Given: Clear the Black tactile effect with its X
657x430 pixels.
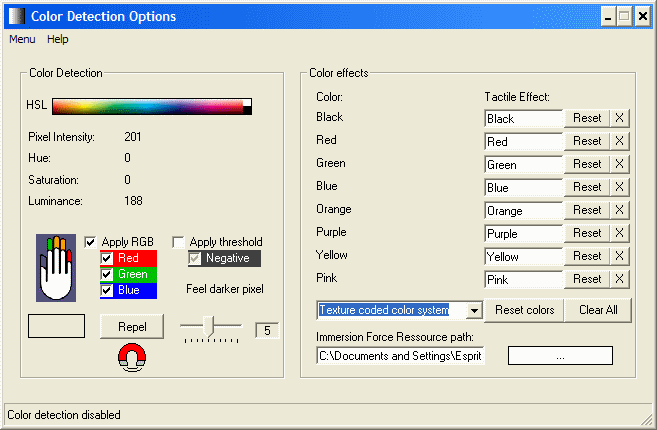Looking at the screenshot, I should coord(619,118).
